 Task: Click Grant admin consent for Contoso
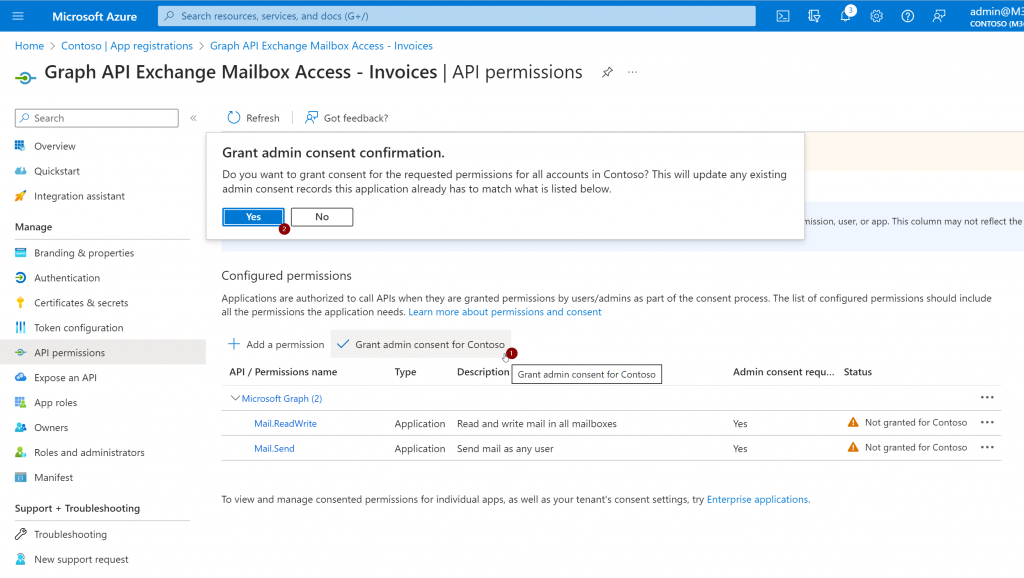tap(421, 344)
